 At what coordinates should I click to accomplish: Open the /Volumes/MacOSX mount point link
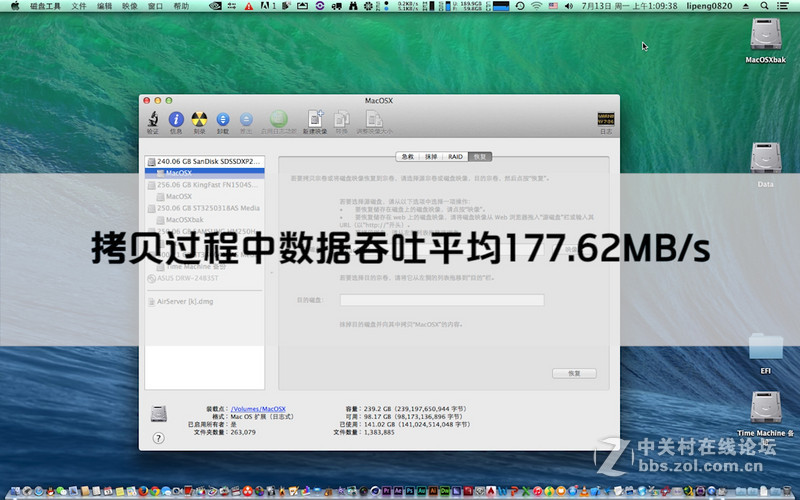(258, 409)
